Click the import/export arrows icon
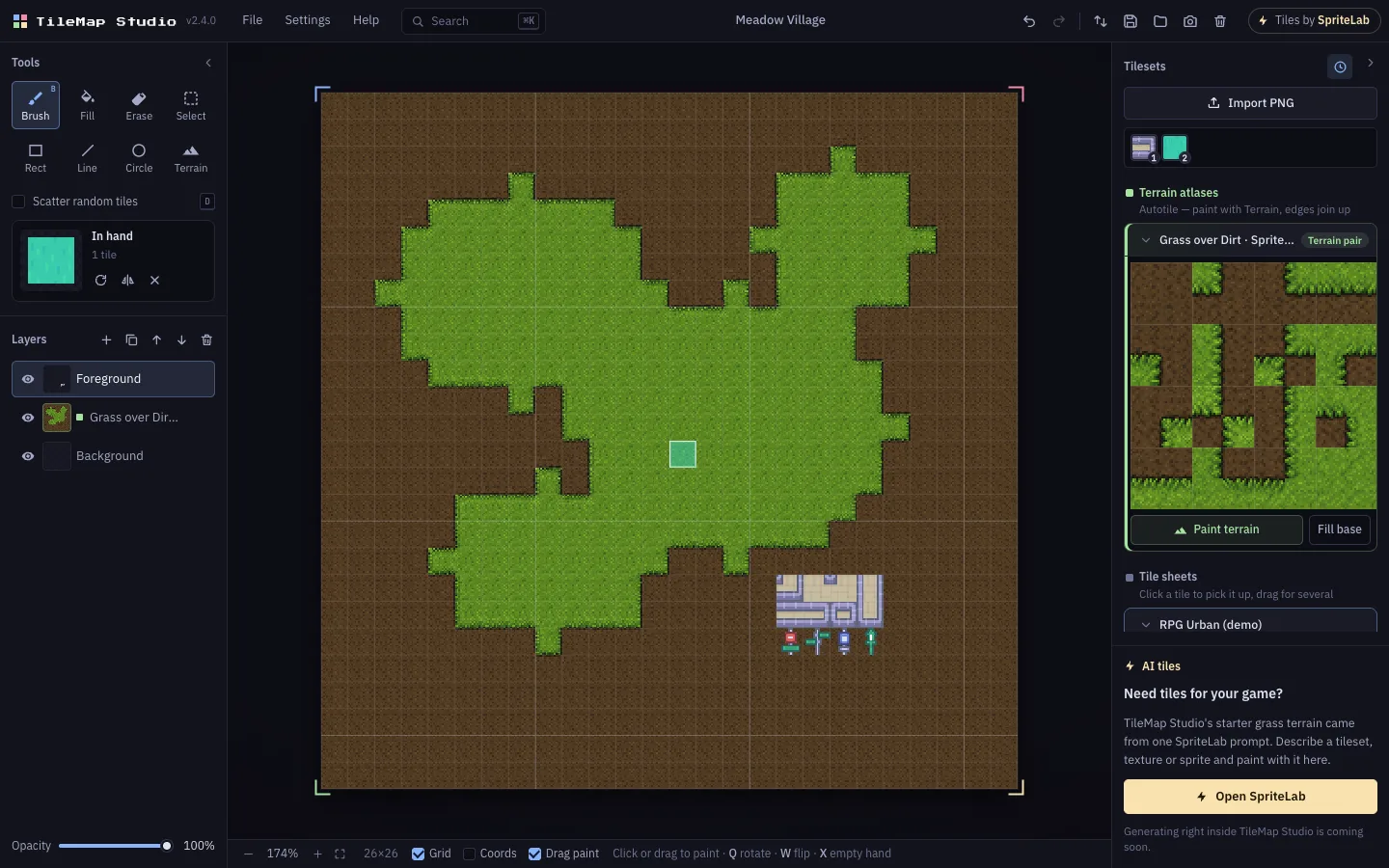Image resolution: width=1389 pixels, height=868 pixels. 1101,21
